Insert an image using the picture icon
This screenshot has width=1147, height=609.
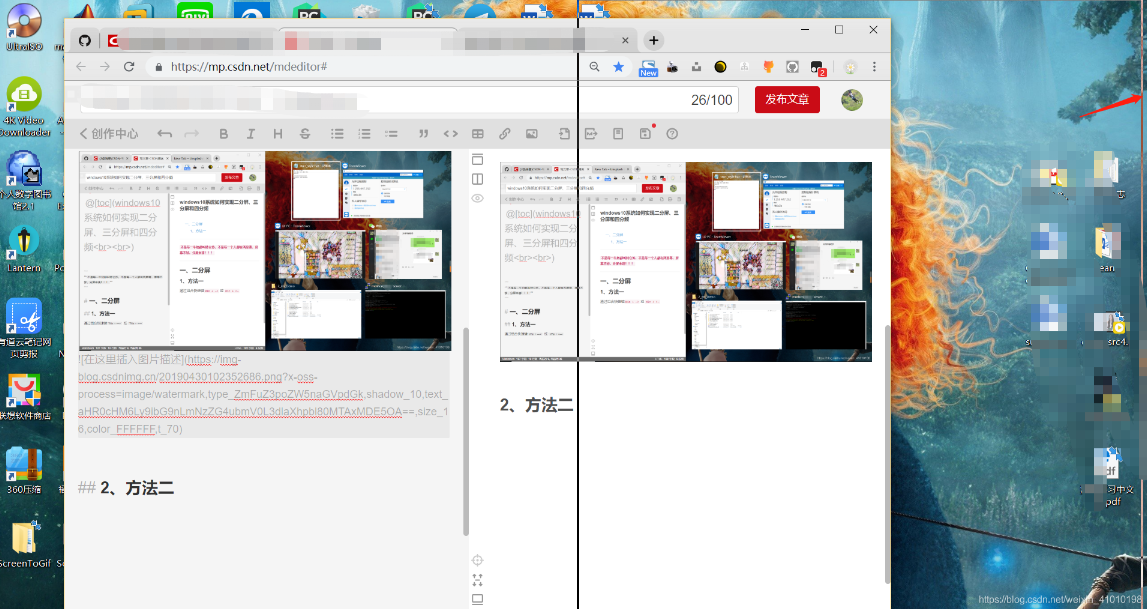531,133
